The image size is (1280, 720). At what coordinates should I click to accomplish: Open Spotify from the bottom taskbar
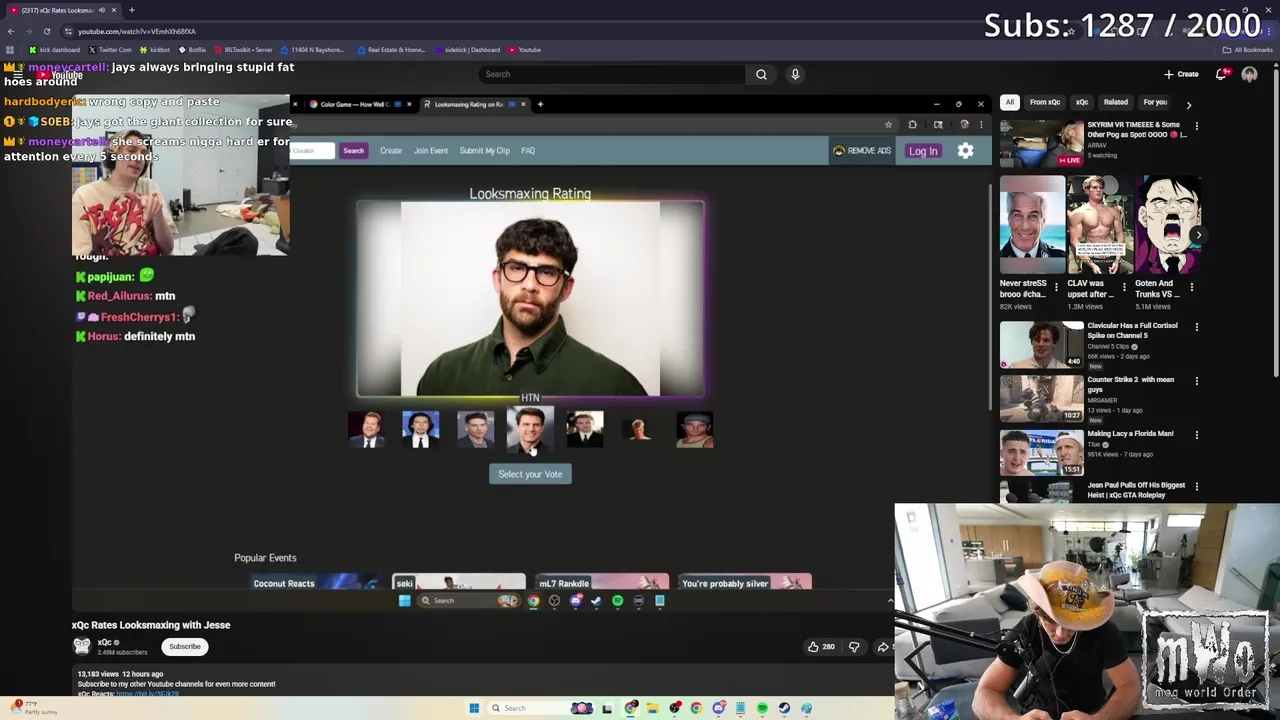pos(762,708)
